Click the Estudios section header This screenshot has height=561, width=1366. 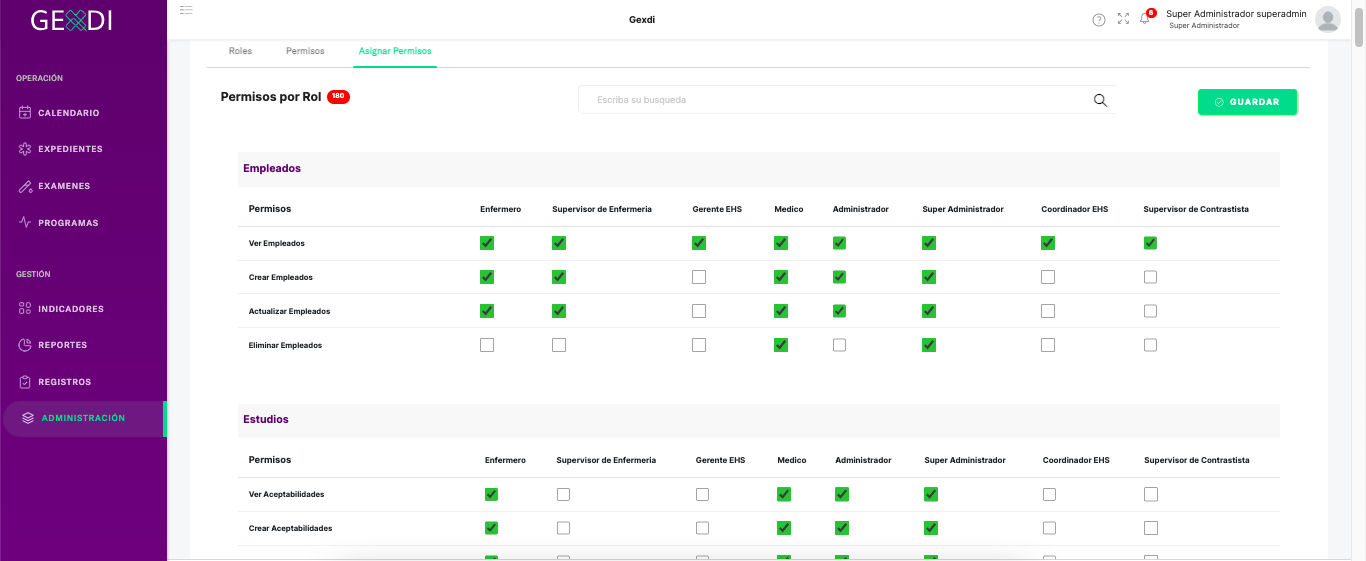tap(266, 420)
